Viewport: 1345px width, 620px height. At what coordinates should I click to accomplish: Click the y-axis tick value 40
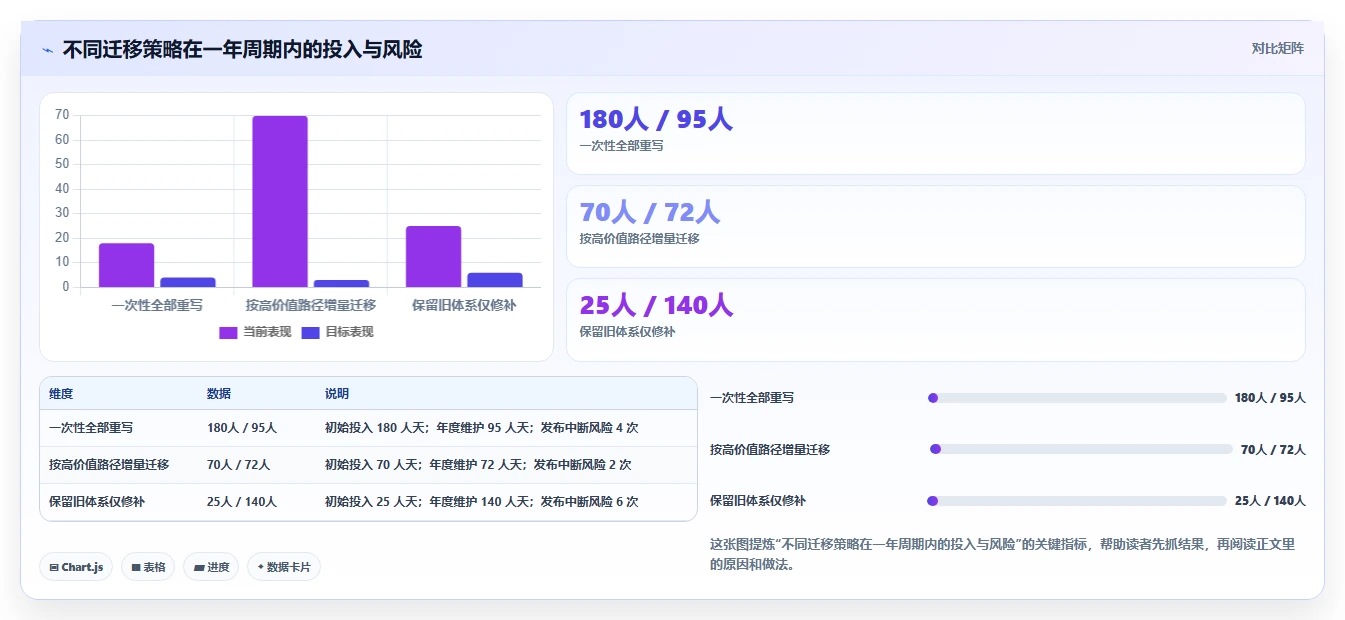[62, 189]
